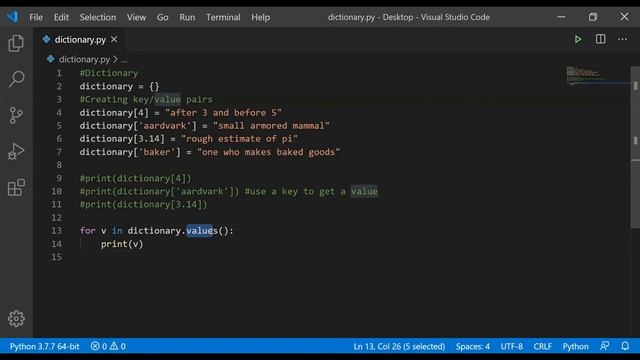Click string "rough estimate of pi"
The height and width of the screenshot is (360, 640).
[x=239, y=139]
